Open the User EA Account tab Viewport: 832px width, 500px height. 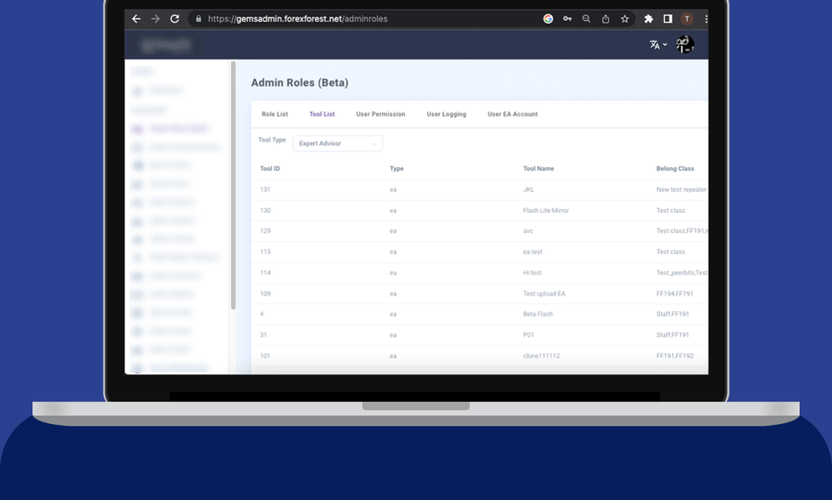tap(512, 114)
